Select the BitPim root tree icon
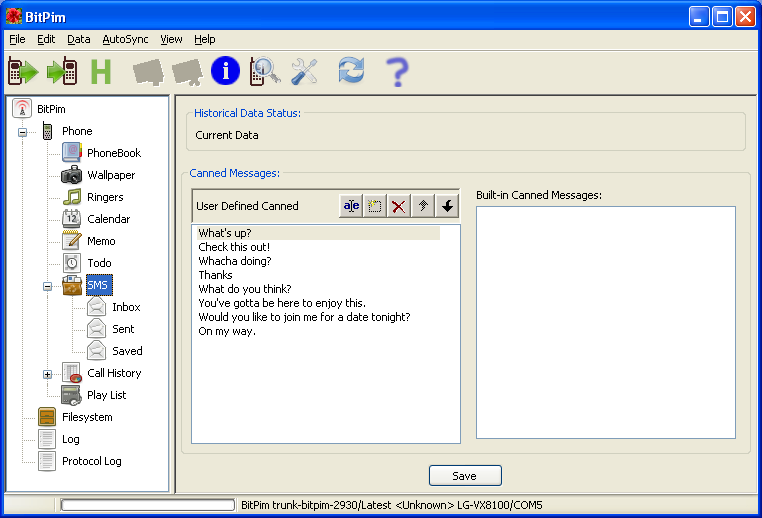This screenshot has height=518, width=762. (x=22, y=108)
